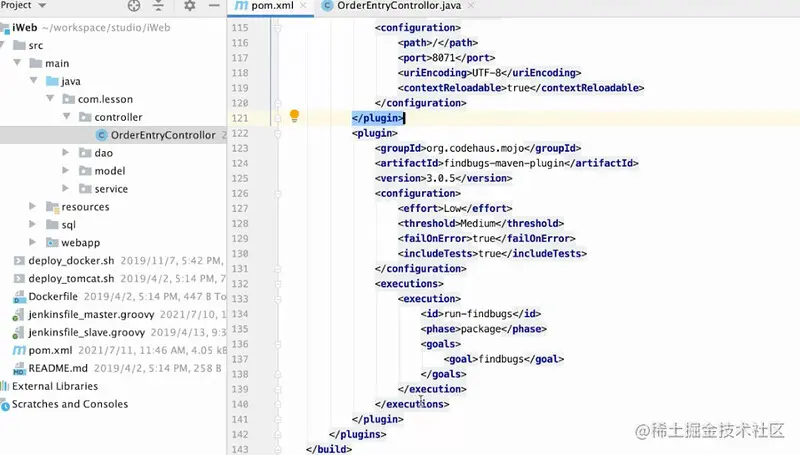Select Dockerfile in project tree

(53, 296)
